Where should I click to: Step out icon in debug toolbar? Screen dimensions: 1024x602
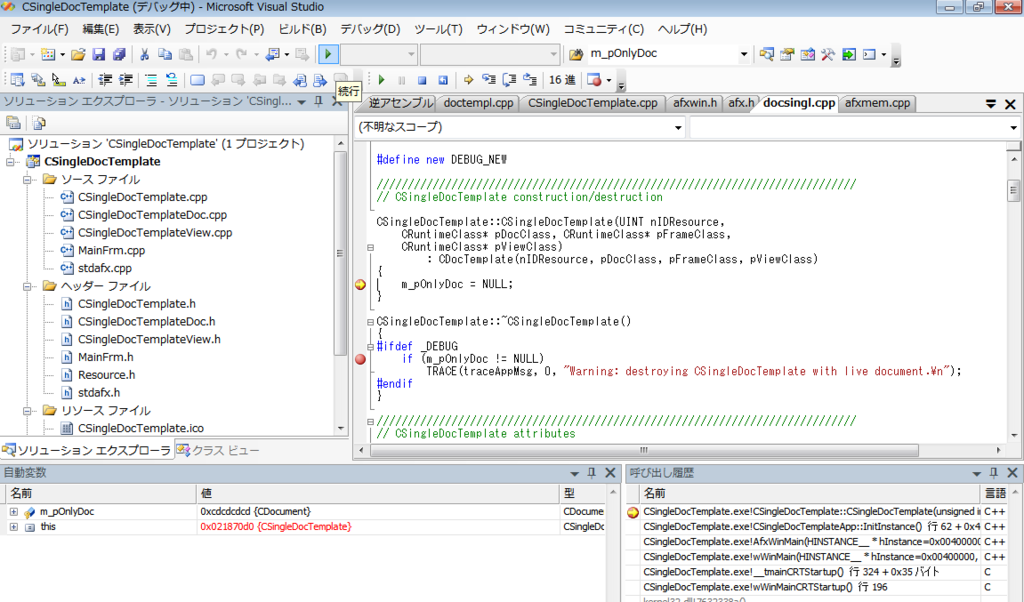530,80
